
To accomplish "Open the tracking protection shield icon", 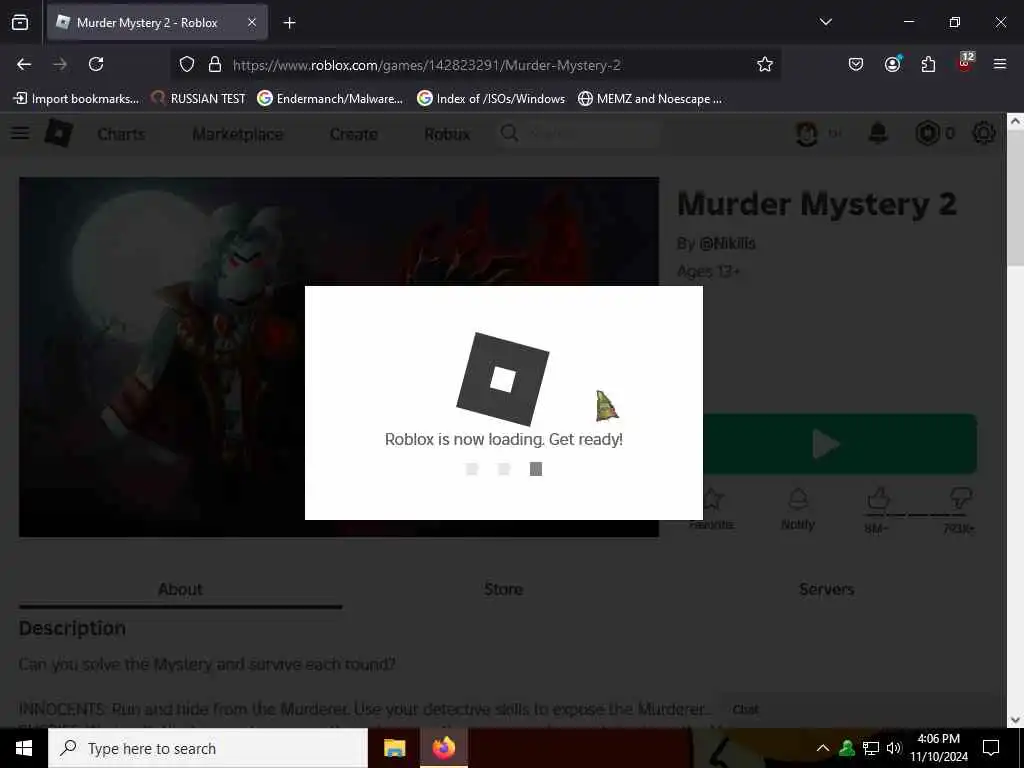I will pyautogui.click(x=187, y=64).
